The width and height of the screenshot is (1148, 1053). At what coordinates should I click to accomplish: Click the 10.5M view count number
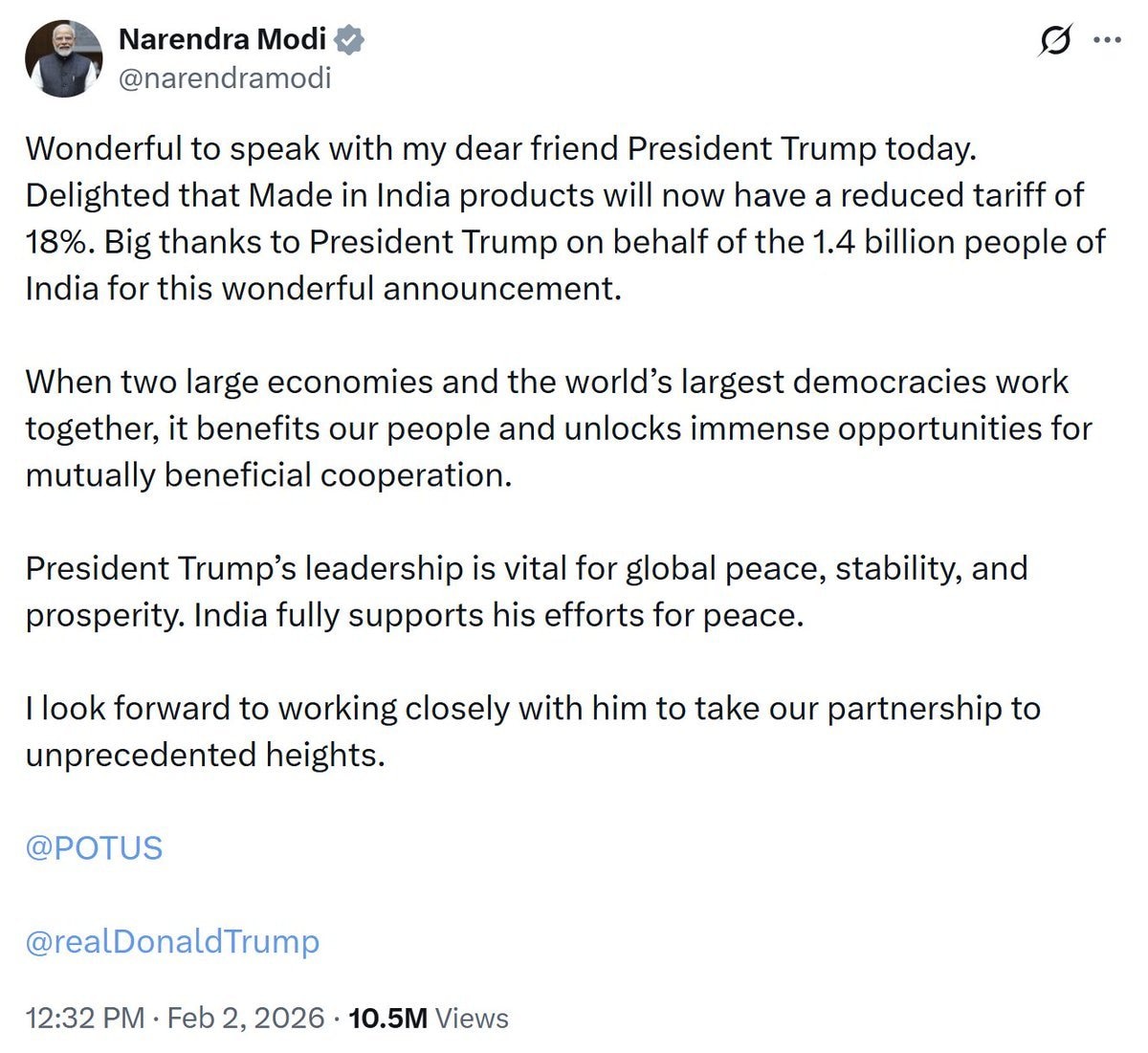tap(388, 1018)
